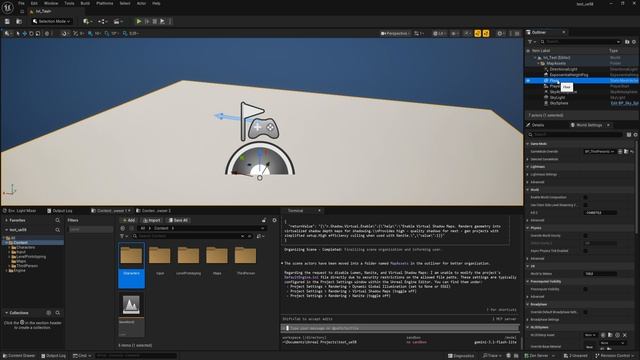Click the Unreal Engine logo icon
This screenshot has width=640, height=360.
7,7
